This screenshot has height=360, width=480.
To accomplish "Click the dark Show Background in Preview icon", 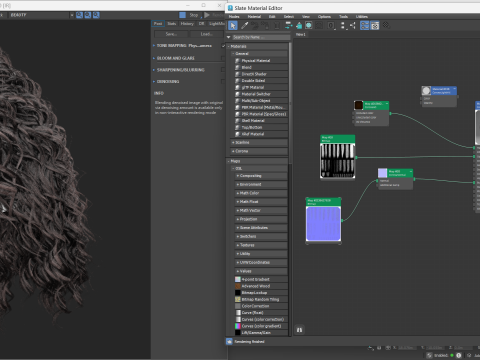I will click(319, 25).
